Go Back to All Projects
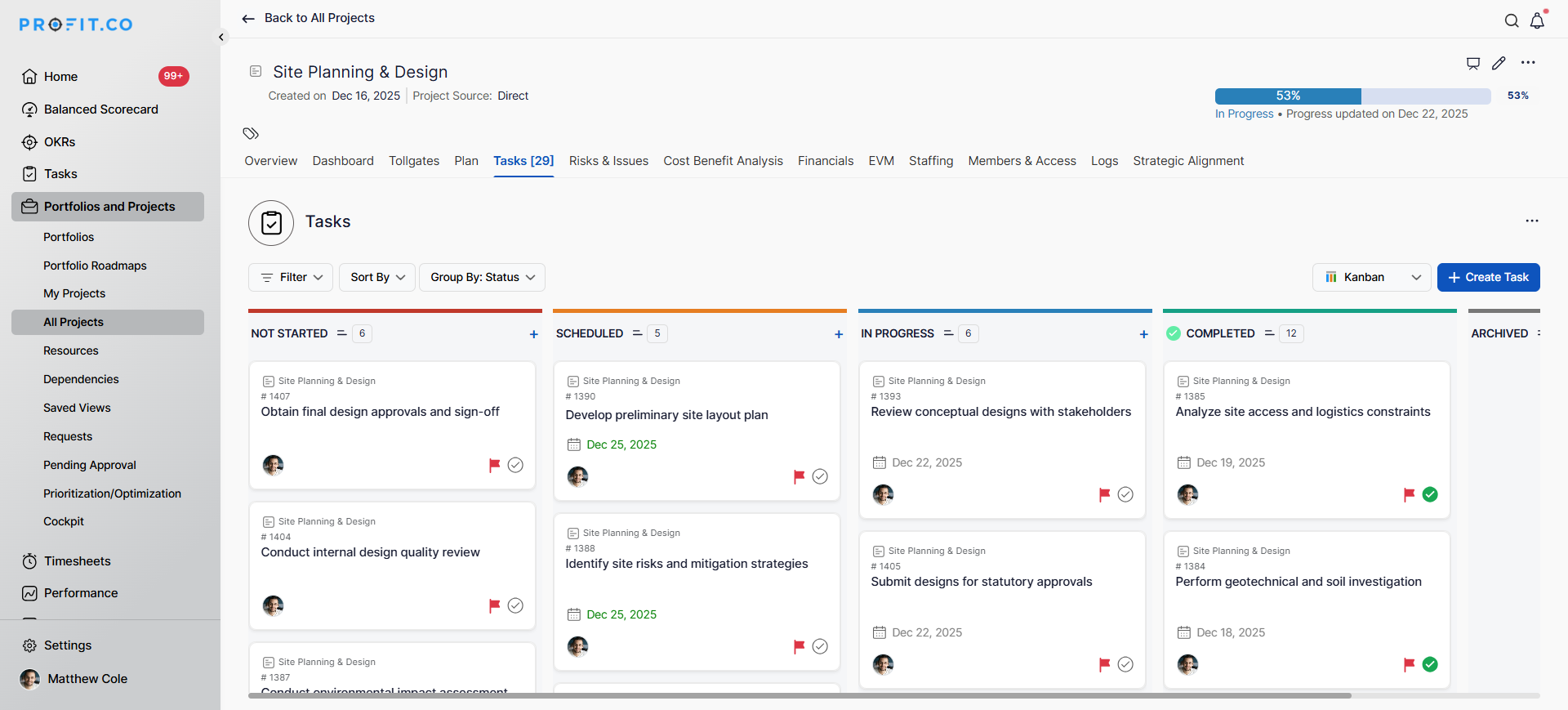1568x710 pixels. [309, 18]
